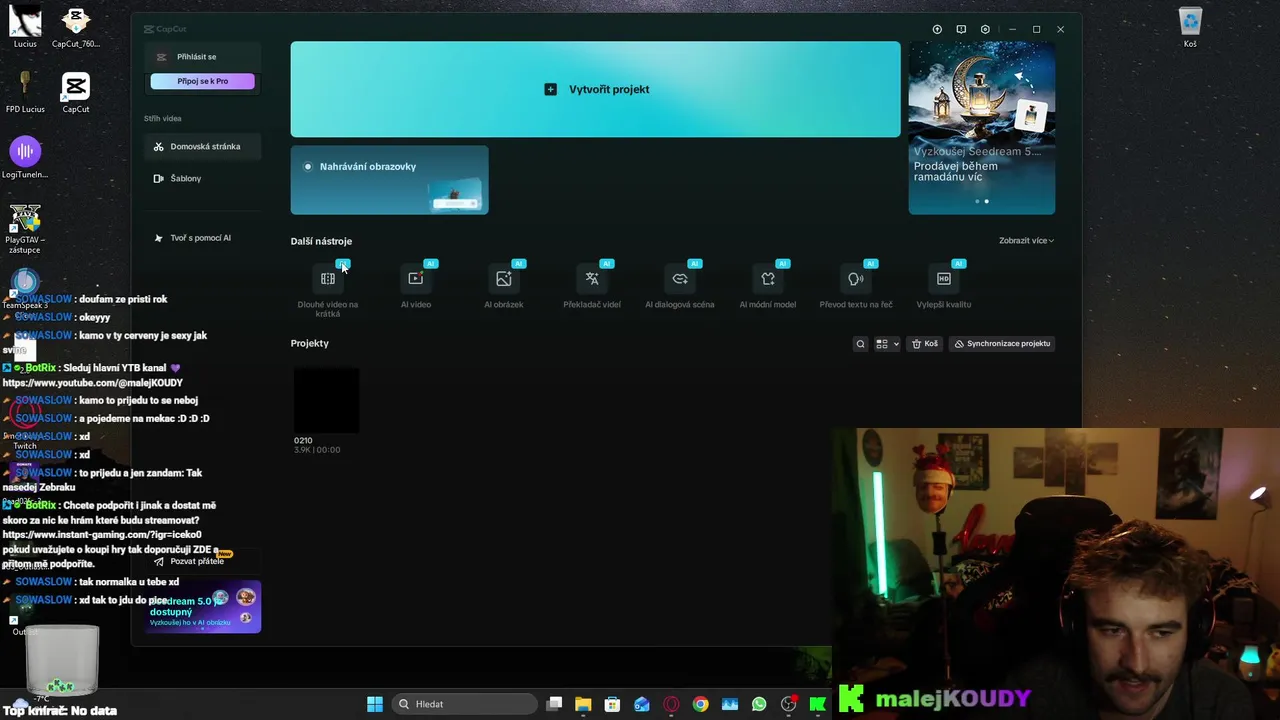The height and width of the screenshot is (720, 1280).
Task: Click Vytvořit projekt banner
Action: (x=595, y=89)
